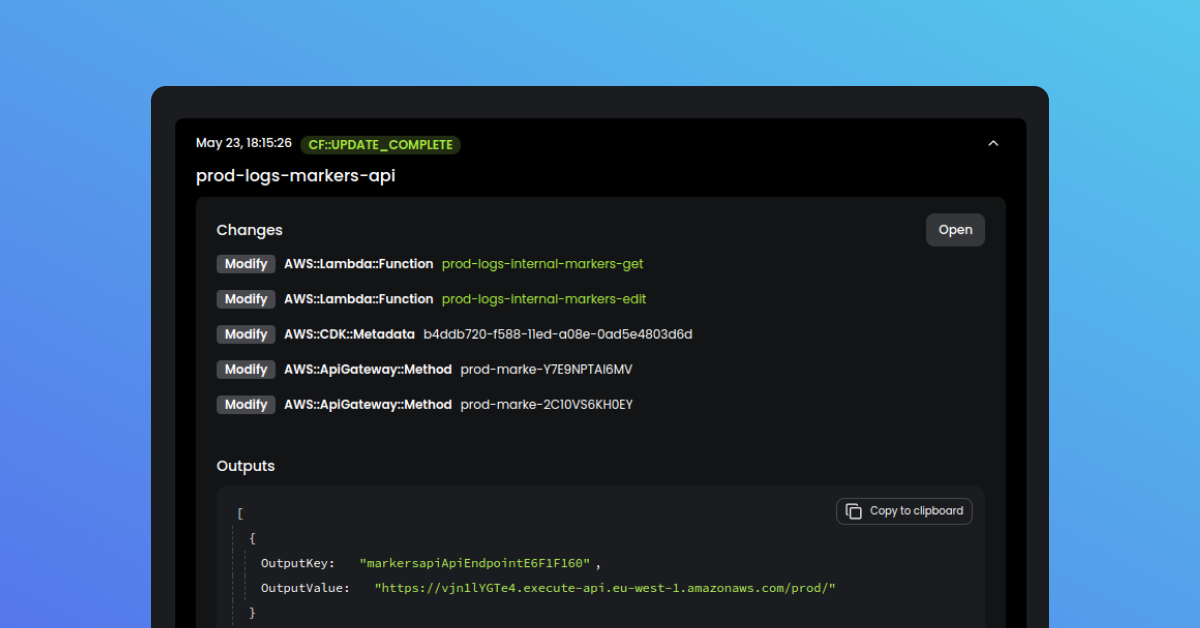This screenshot has width=1200, height=628.
Task: Click AWS::Lambda::Function type for markers-get row
Action: coord(359,264)
